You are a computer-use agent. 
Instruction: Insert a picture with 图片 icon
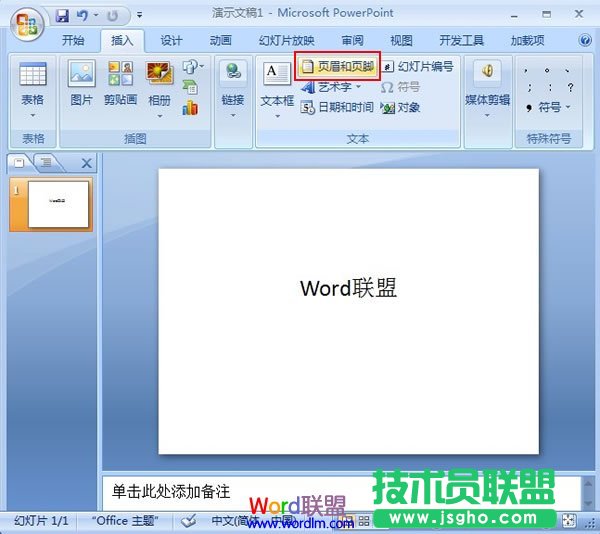pos(82,73)
